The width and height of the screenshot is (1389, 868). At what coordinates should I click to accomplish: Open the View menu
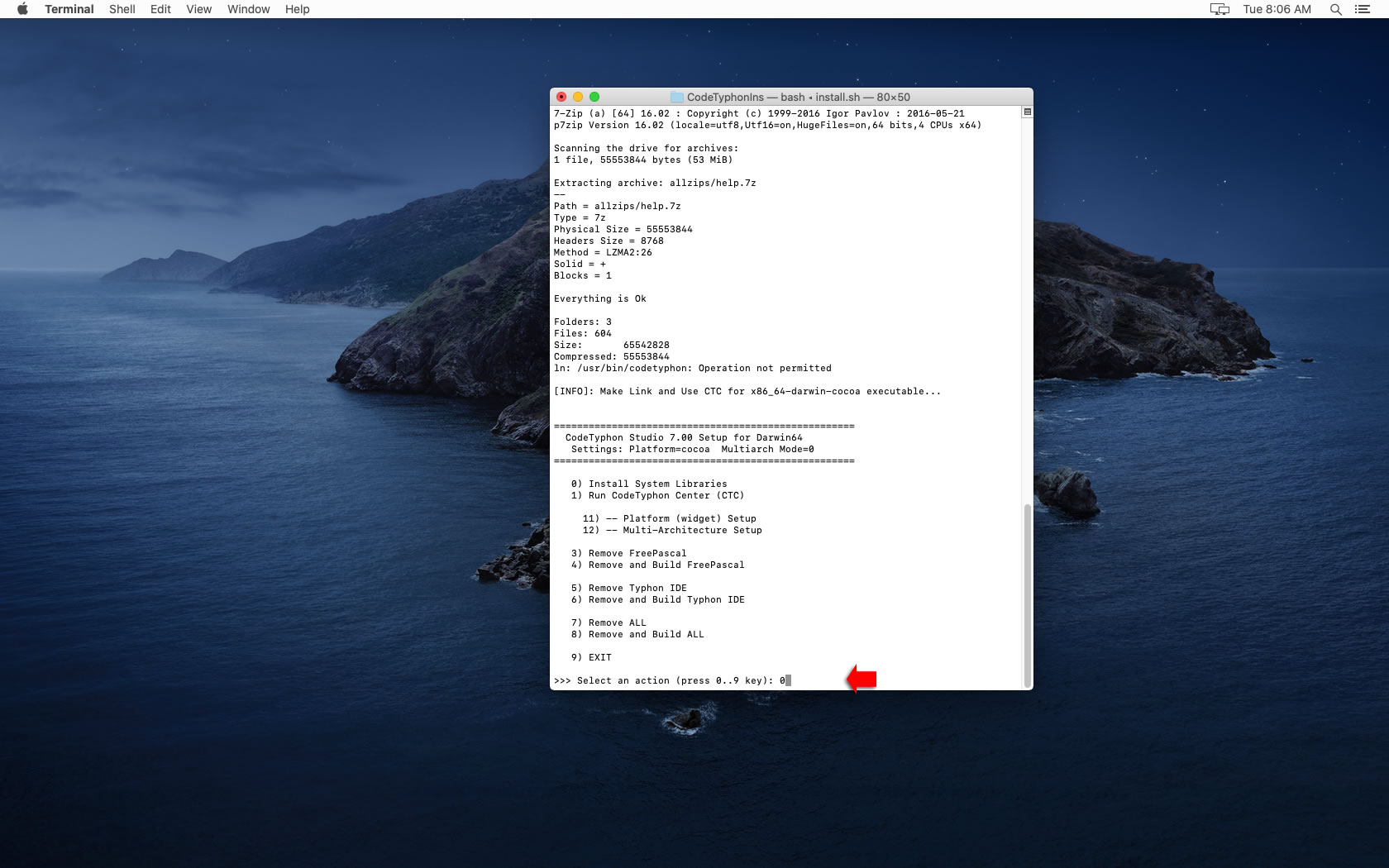[x=198, y=9]
